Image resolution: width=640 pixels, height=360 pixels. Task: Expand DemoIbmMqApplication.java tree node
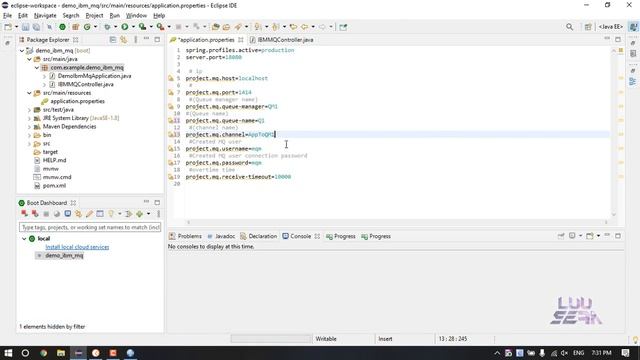point(44,76)
